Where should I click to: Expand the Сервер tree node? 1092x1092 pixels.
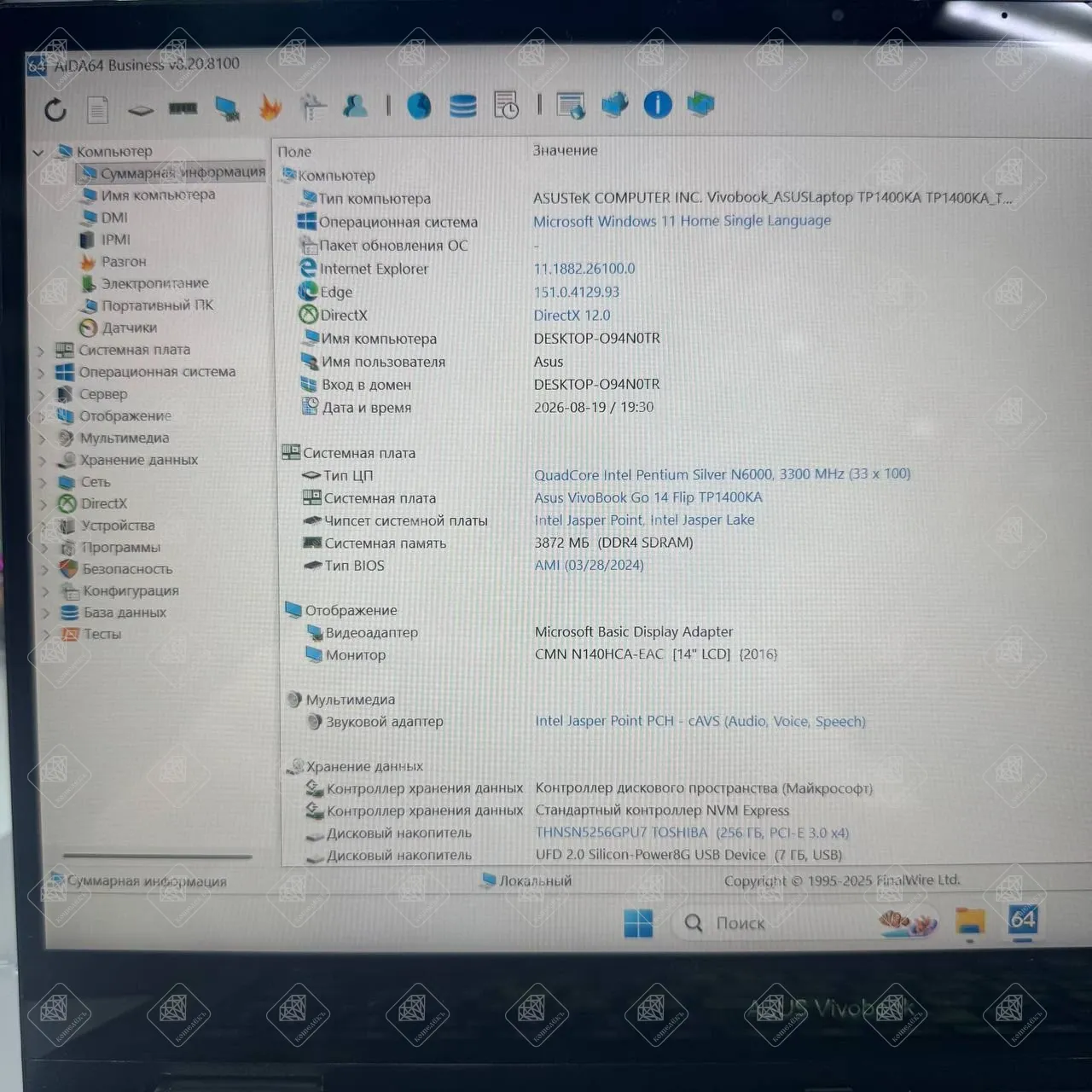42,395
